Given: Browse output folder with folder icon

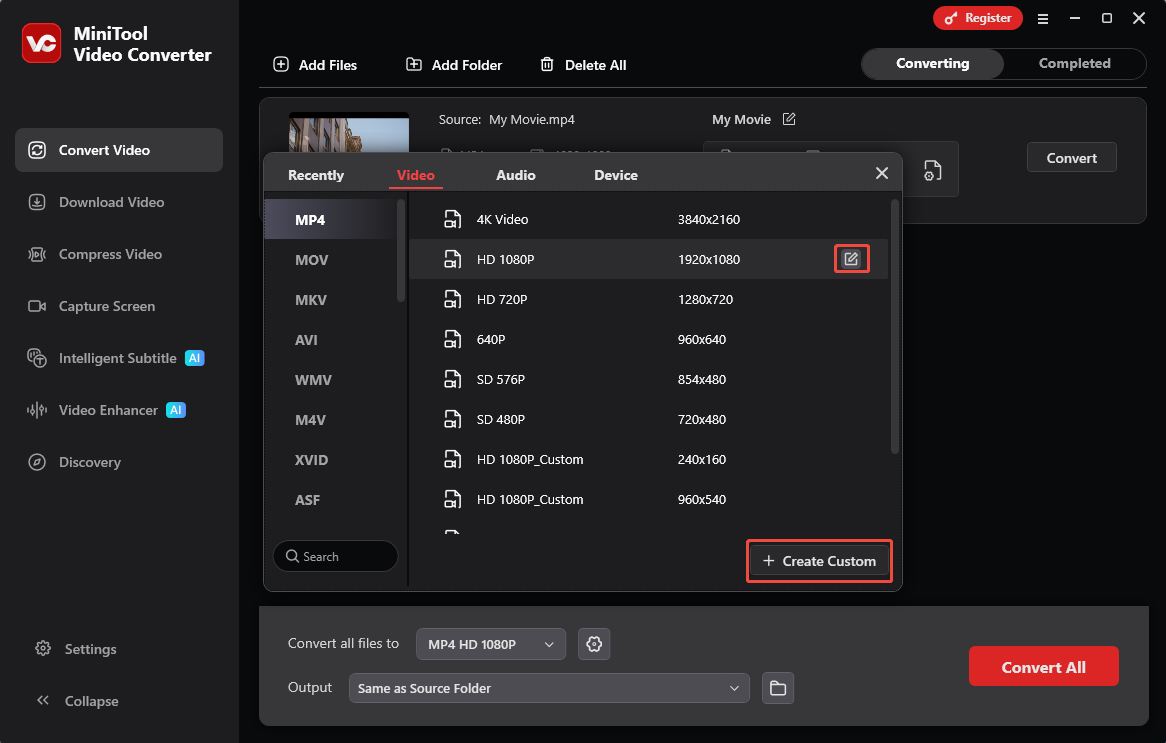Looking at the screenshot, I should pyautogui.click(x=778, y=689).
